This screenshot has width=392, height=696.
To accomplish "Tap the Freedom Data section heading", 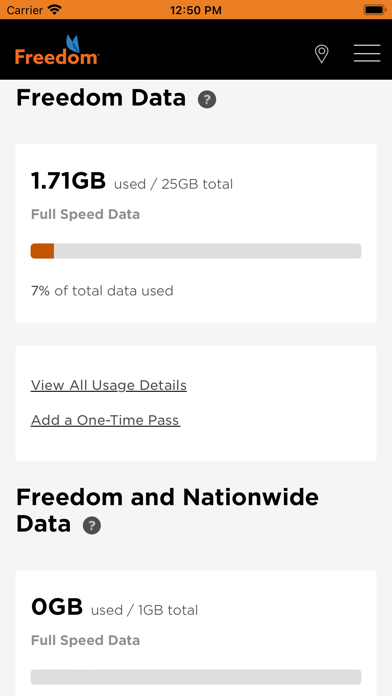I will (101, 98).
